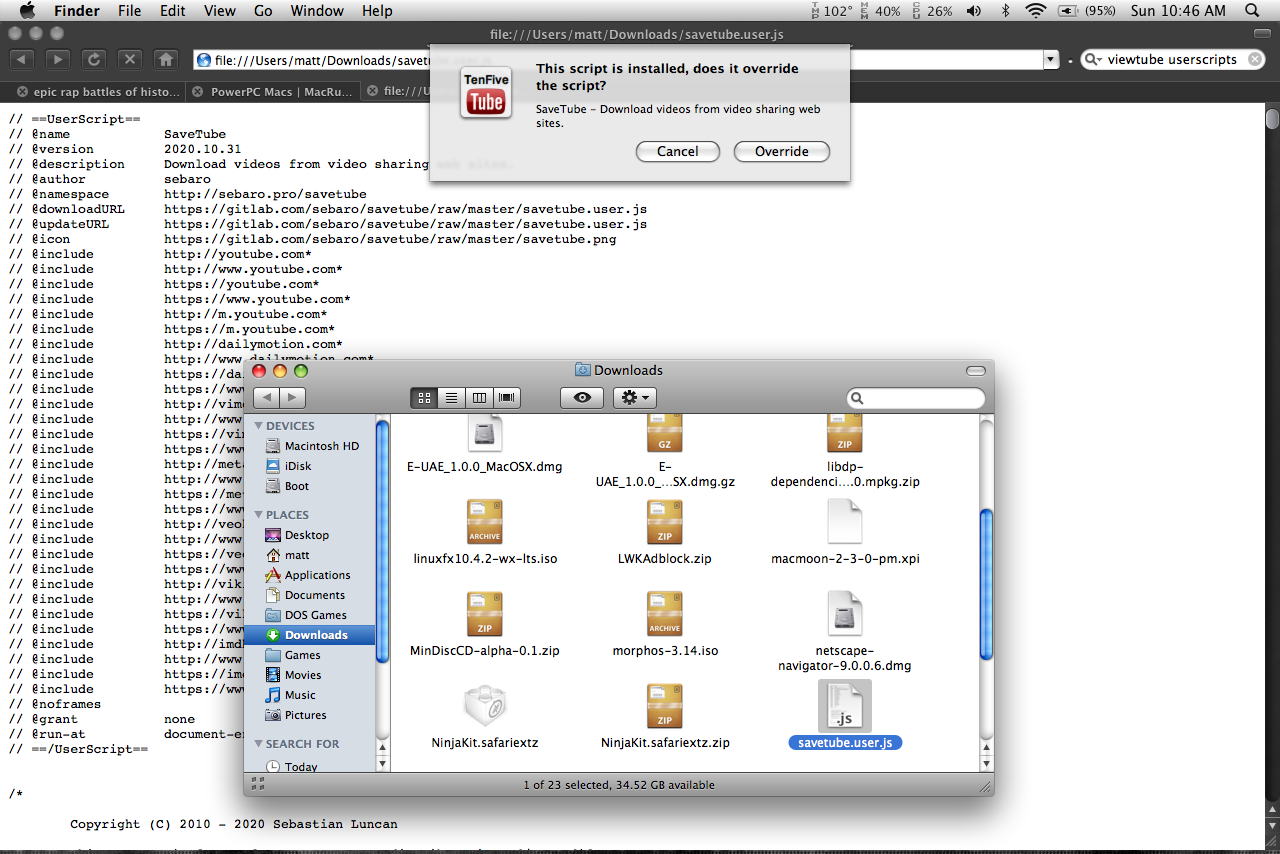Screen dimensions: 1280x854
Task: Click Cancel in script dialog
Action: point(677,152)
